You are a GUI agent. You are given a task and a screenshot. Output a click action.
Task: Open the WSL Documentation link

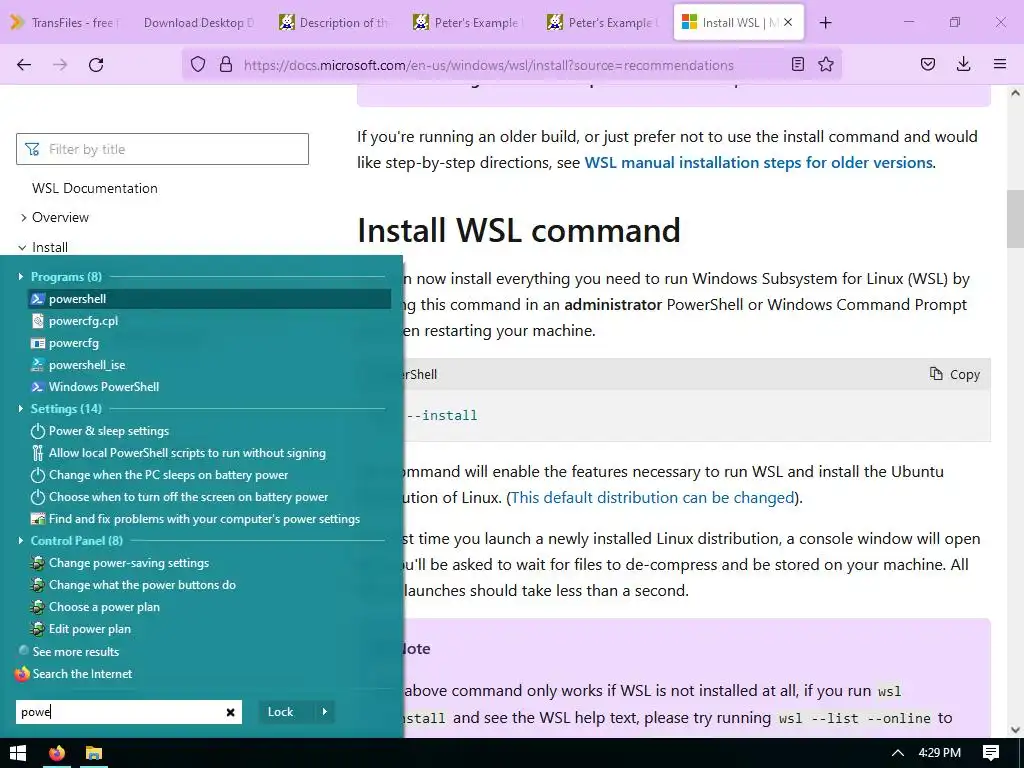click(95, 188)
